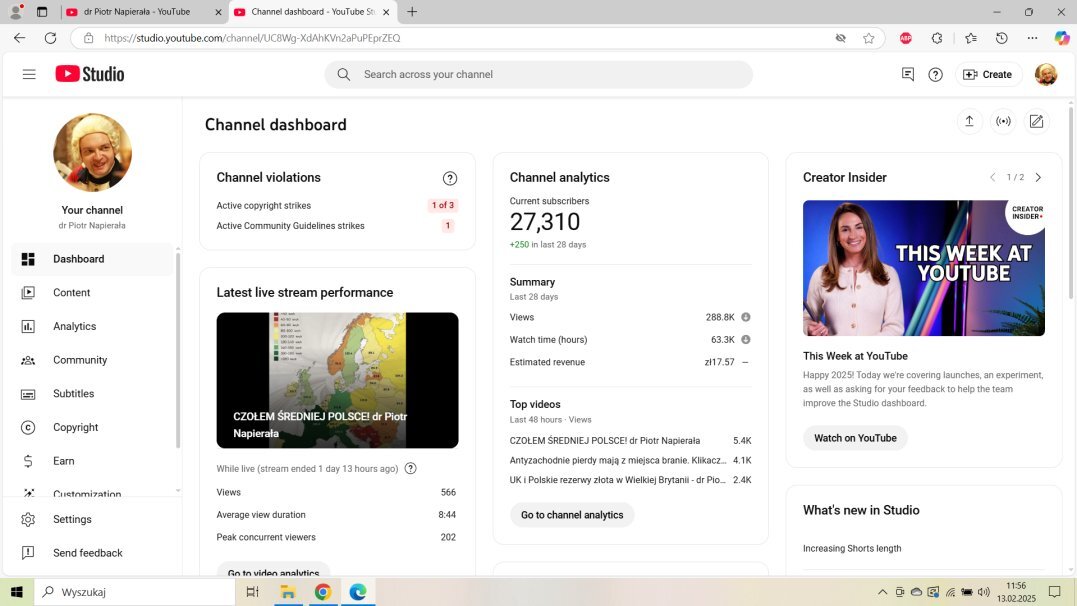
Task: Open the Earn sidebar section
Action: pos(63,461)
